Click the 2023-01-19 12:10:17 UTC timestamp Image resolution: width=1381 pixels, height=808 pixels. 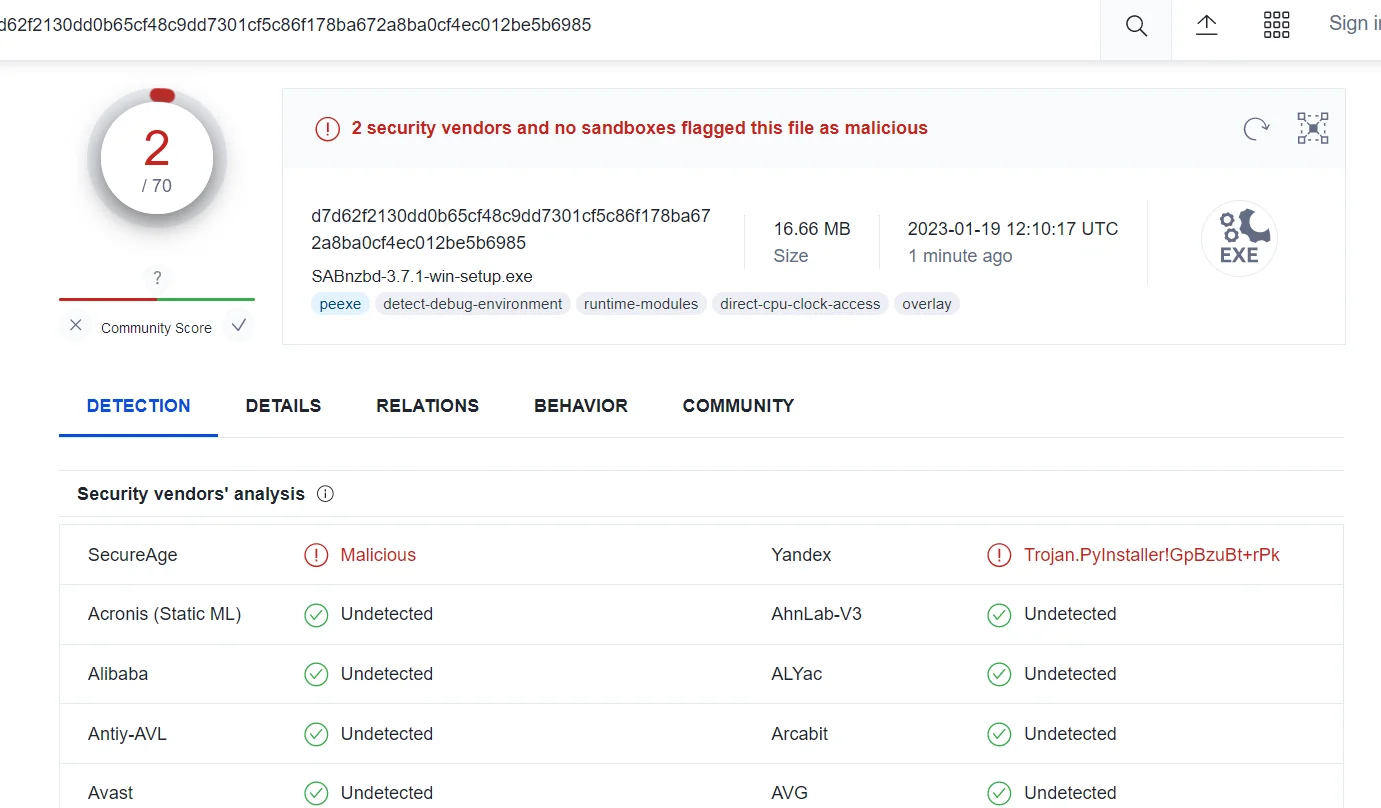pyautogui.click(x=1013, y=229)
